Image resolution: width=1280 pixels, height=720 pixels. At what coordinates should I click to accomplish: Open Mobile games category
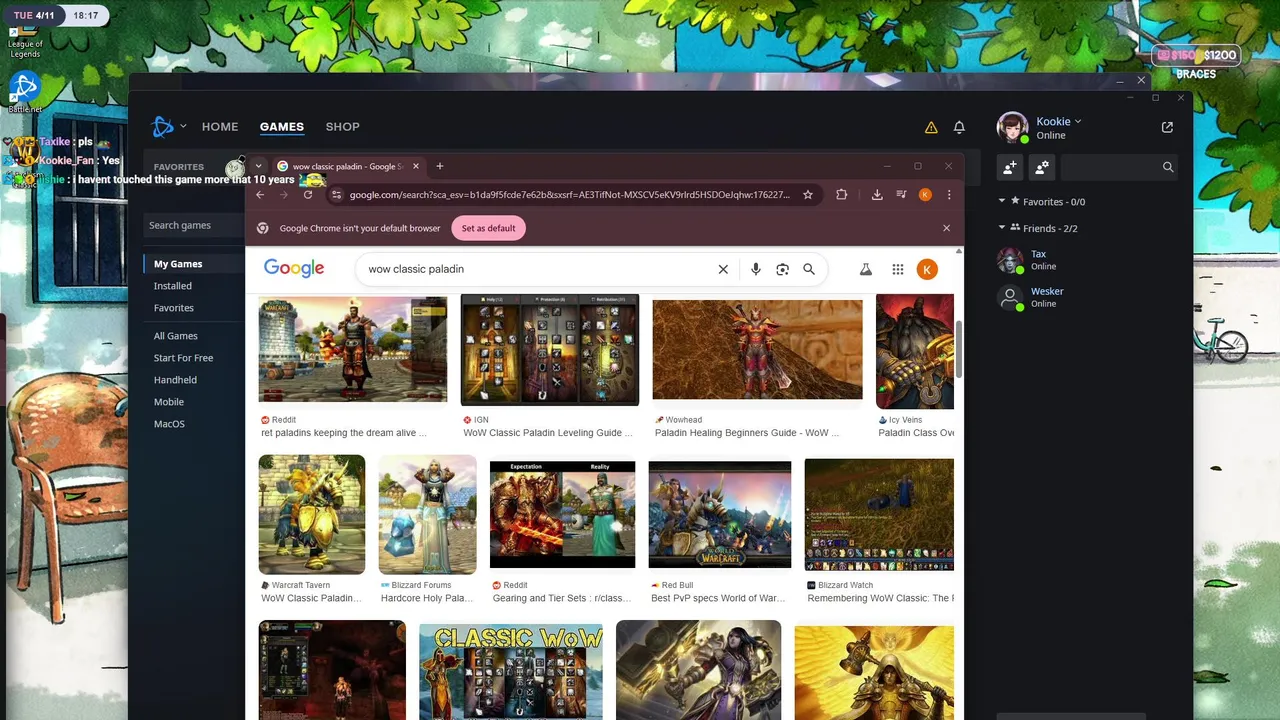pyautogui.click(x=169, y=402)
